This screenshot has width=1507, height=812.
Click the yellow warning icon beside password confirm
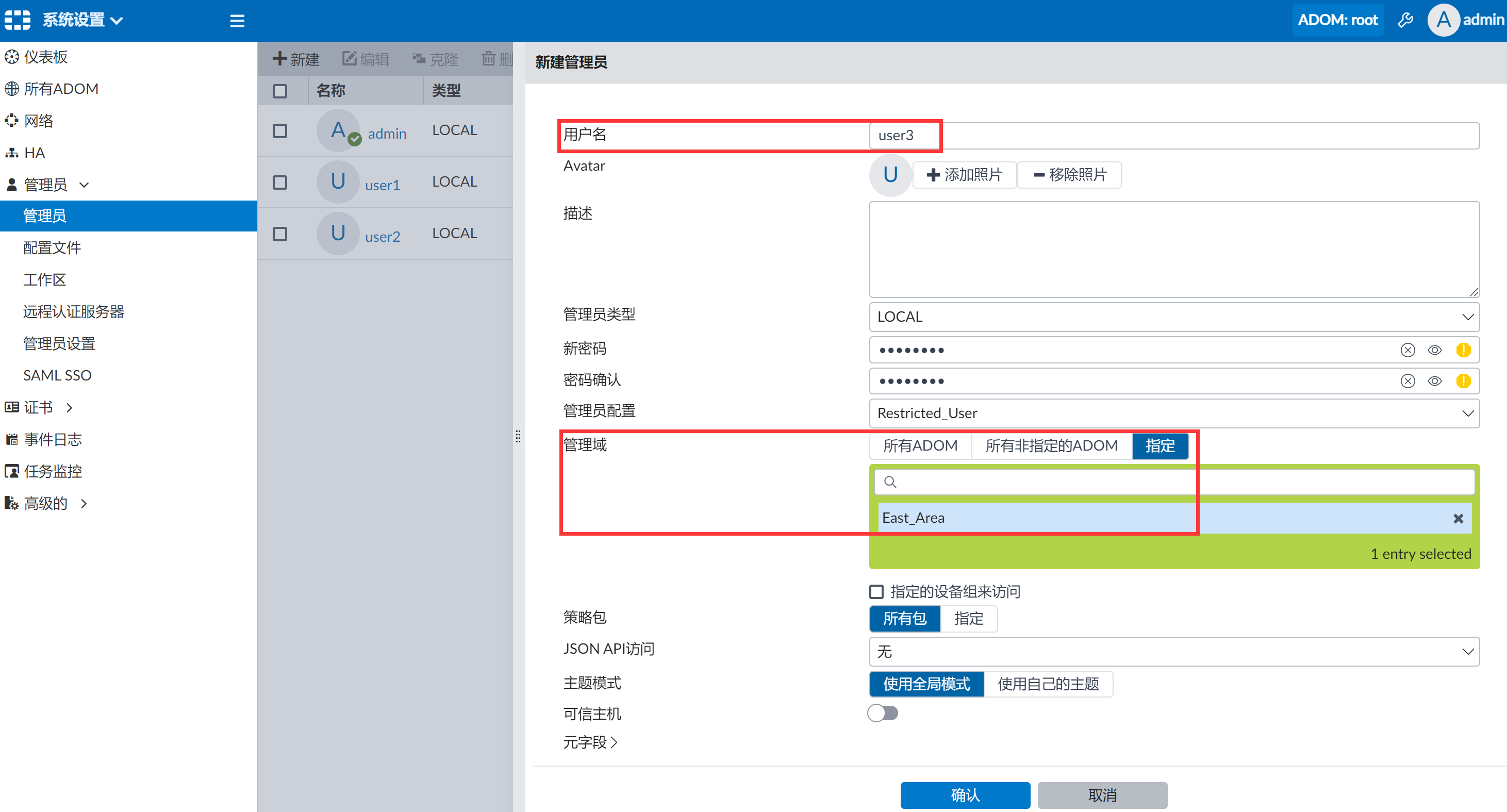(1463, 381)
